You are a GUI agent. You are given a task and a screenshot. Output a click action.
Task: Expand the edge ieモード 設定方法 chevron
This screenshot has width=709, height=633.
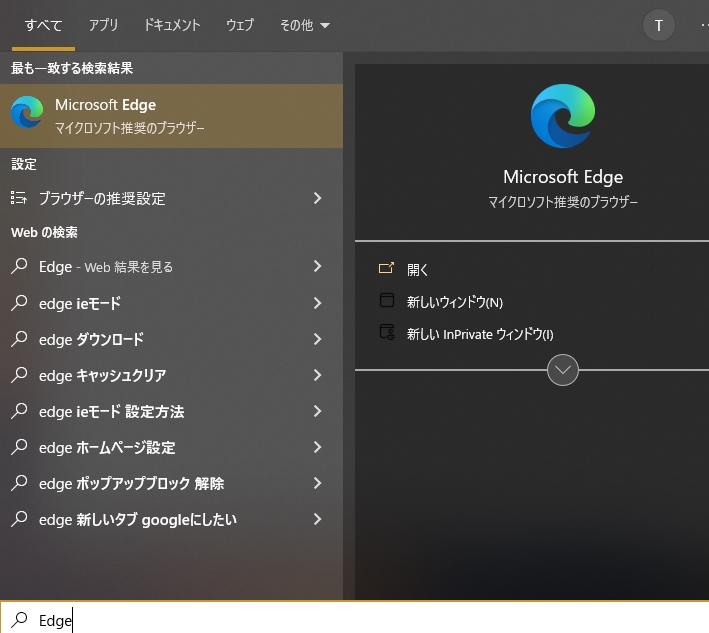click(x=317, y=411)
